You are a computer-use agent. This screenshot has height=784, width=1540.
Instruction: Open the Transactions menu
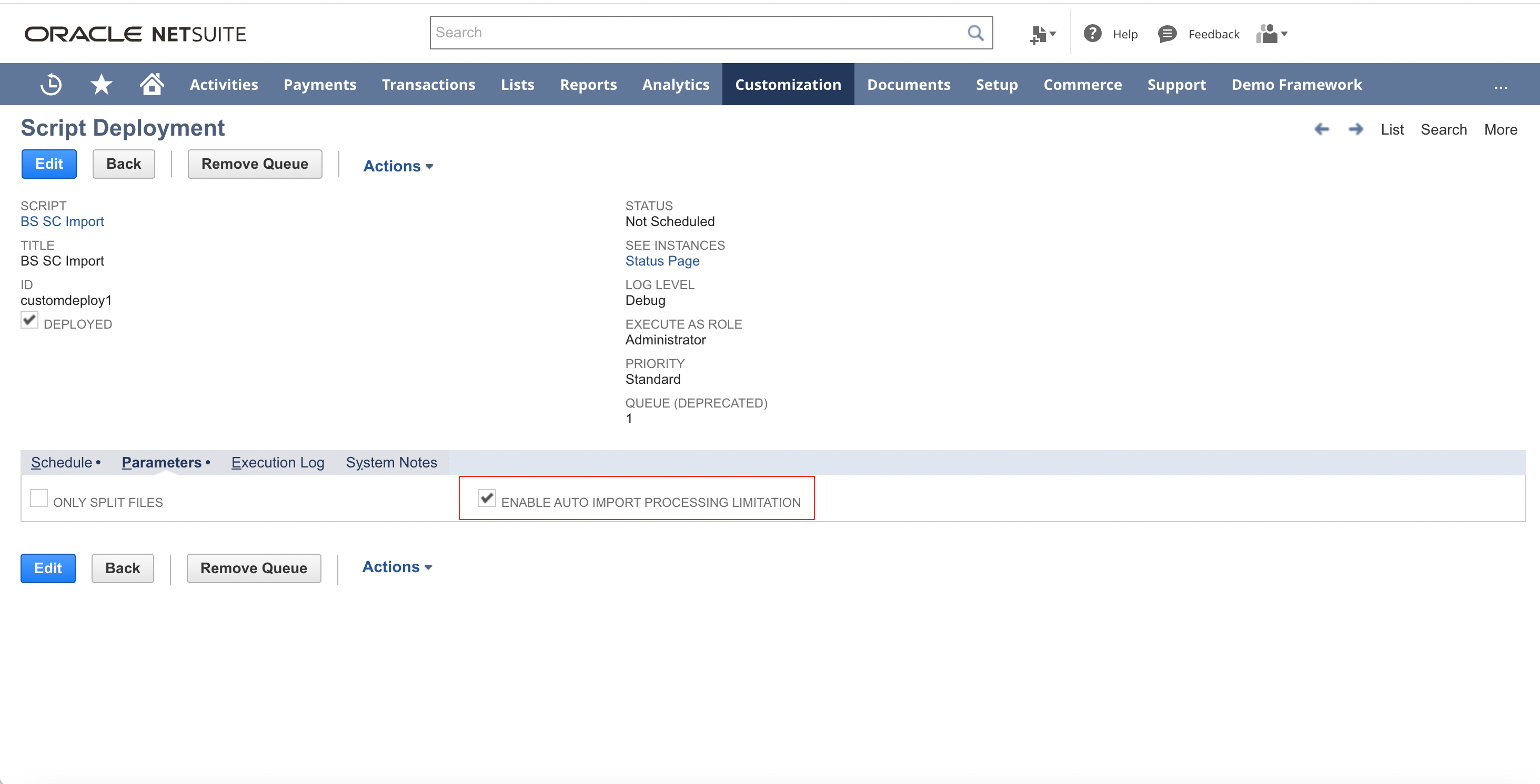pos(429,84)
